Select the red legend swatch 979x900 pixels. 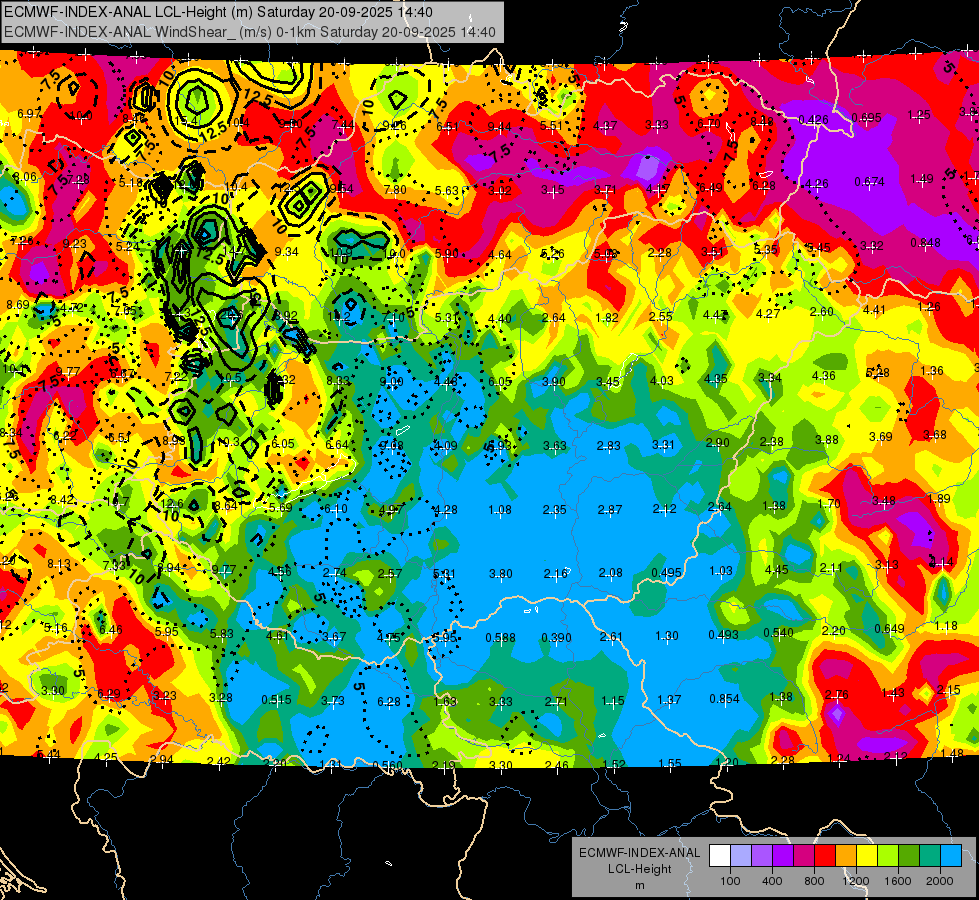tap(825, 856)
